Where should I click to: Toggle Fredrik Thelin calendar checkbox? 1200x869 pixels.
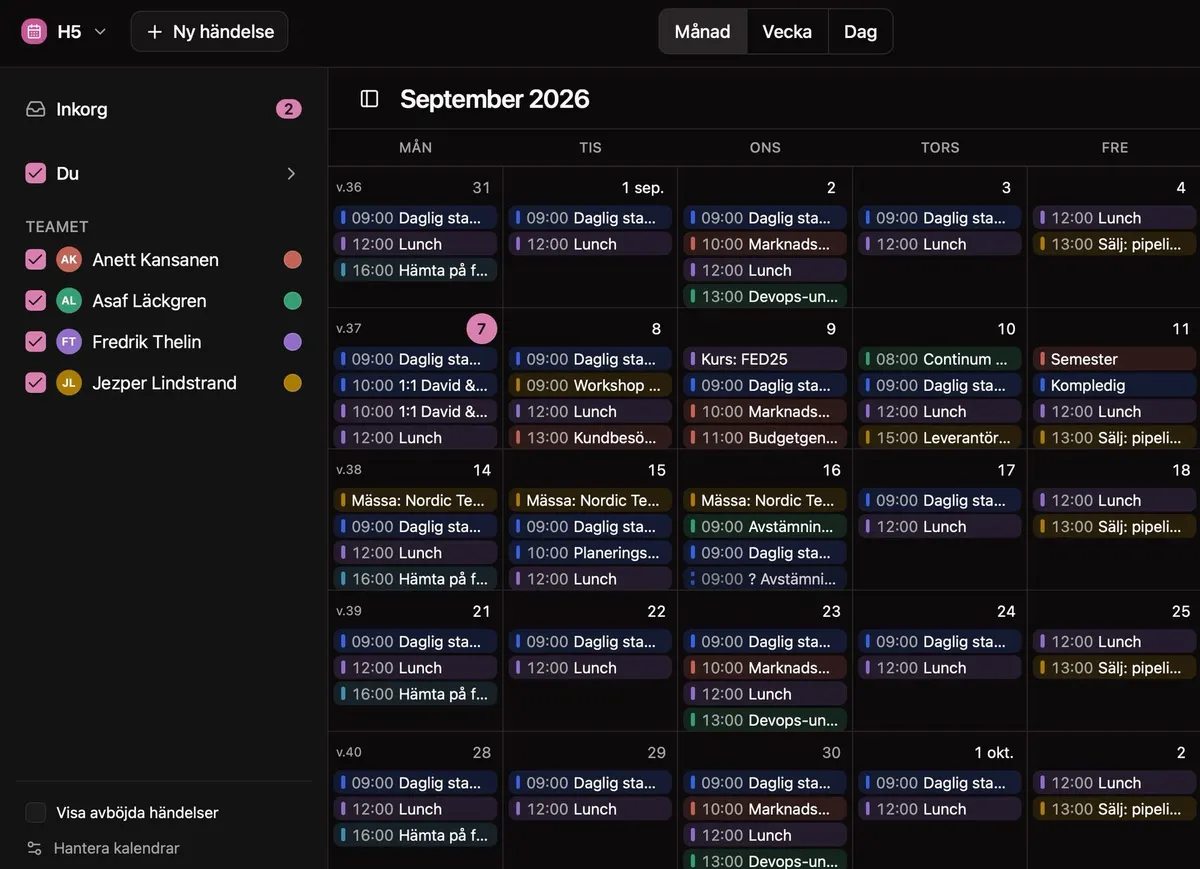pyautogui.click(x=36, y=342)
